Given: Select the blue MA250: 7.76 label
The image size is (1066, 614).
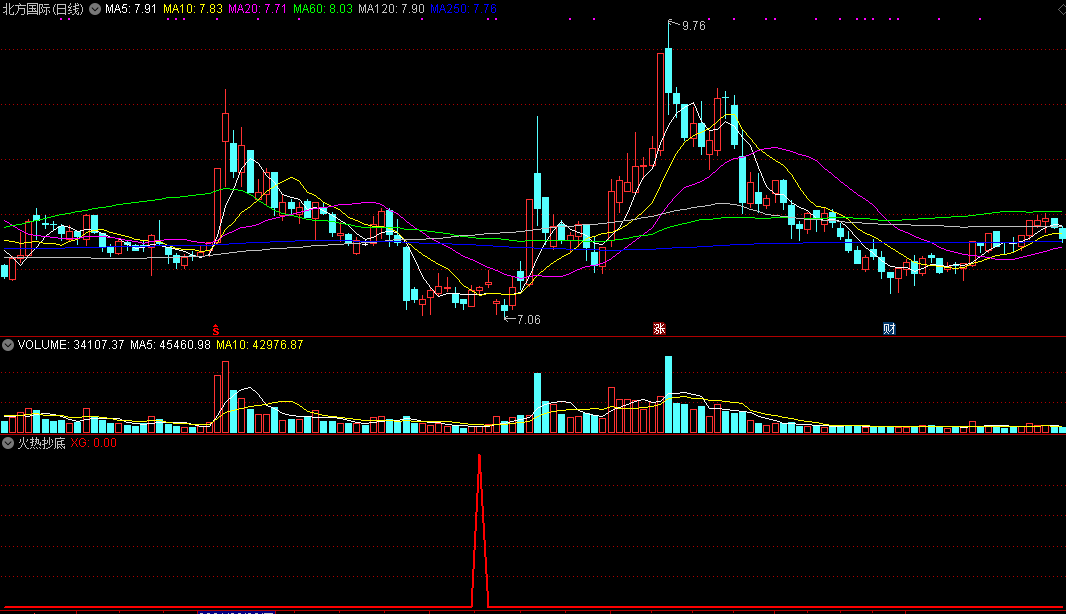Looking at the screenshot, I should click(464, 9).
